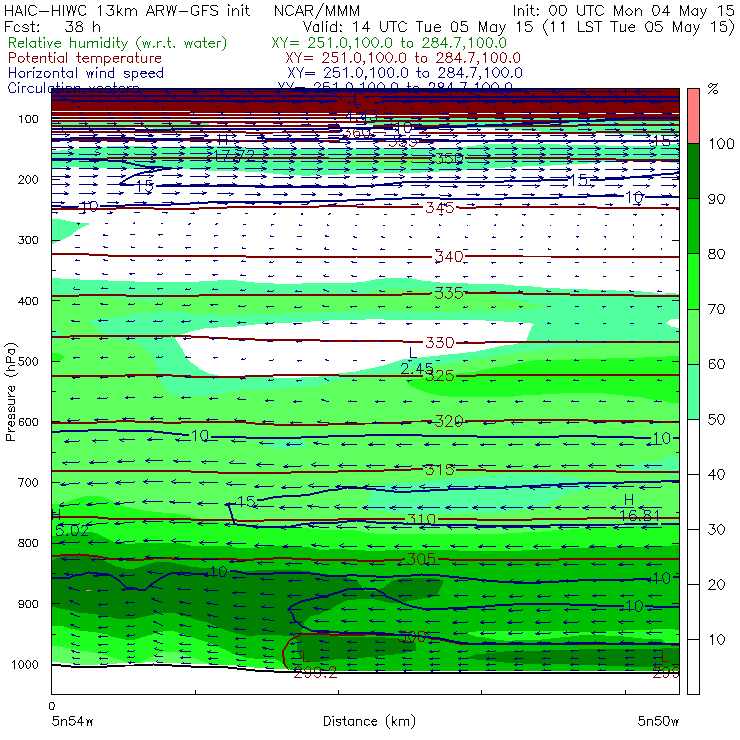Screen dimensions: 740x740
Task: Click the pink color bar segment above 100%
Action: (693, 116)
